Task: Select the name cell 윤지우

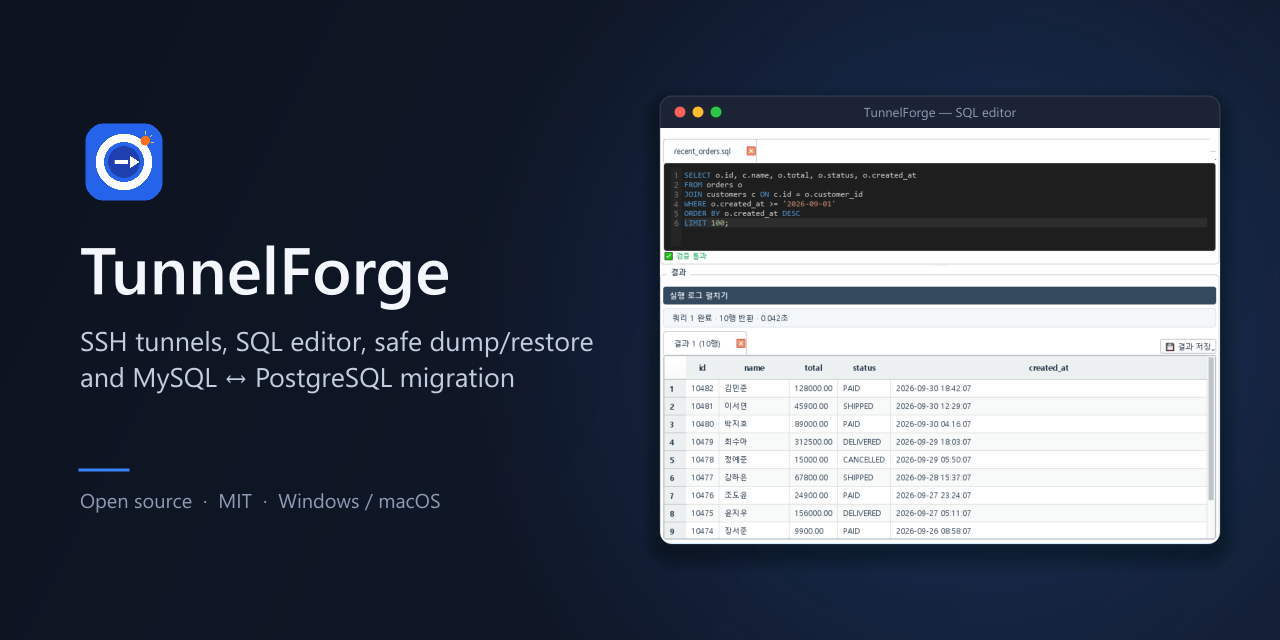Action: click(x=754, y=513)
